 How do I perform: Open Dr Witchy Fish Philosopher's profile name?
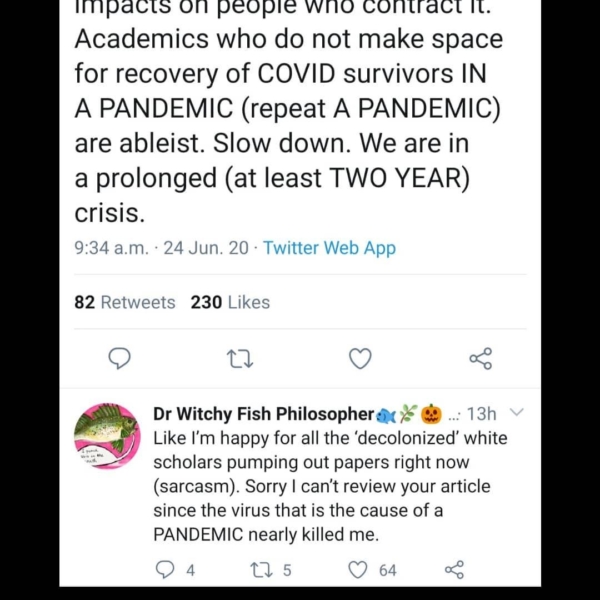[x=264, y=413]
